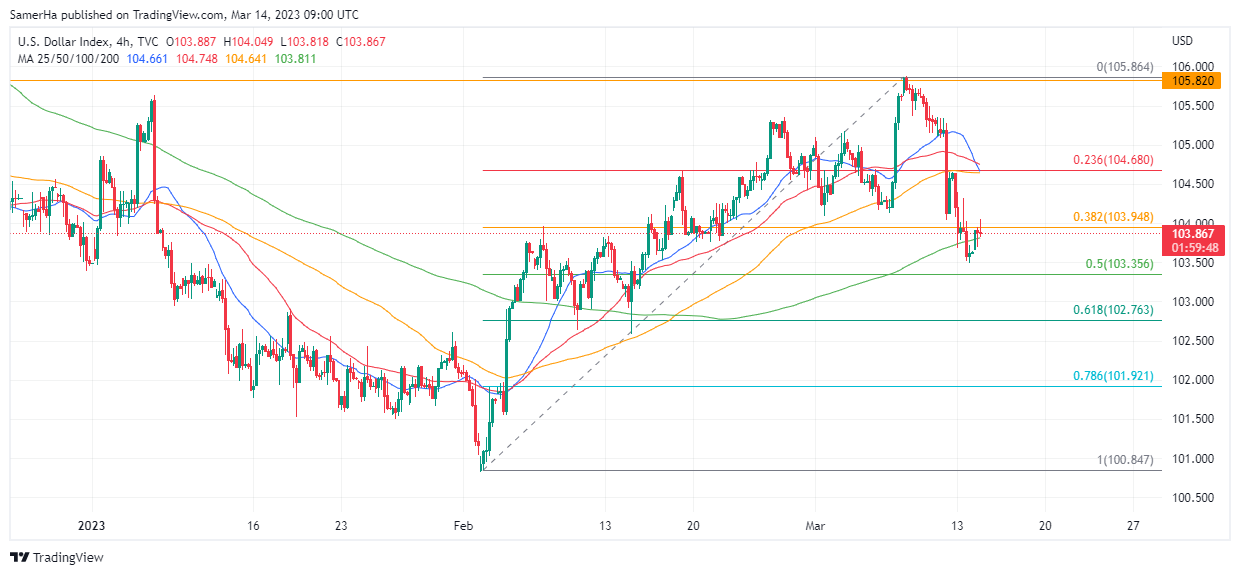Click the Feb marker on time axis

pos(462,525)
